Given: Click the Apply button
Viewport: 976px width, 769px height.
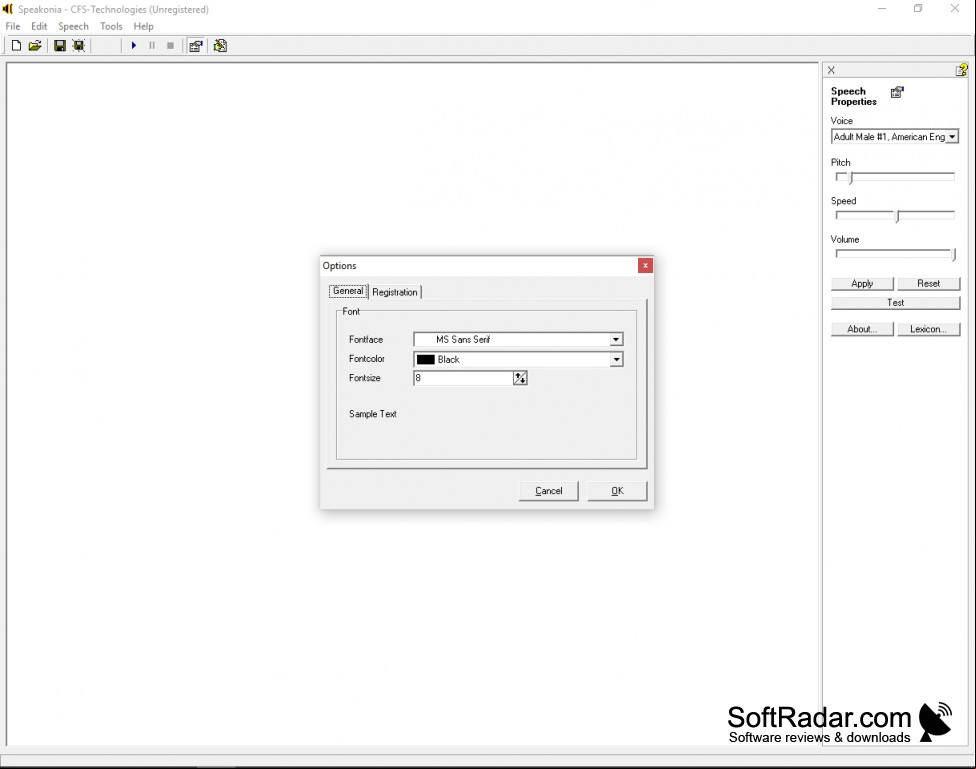Looking at the screenshot, I should 862,284.
